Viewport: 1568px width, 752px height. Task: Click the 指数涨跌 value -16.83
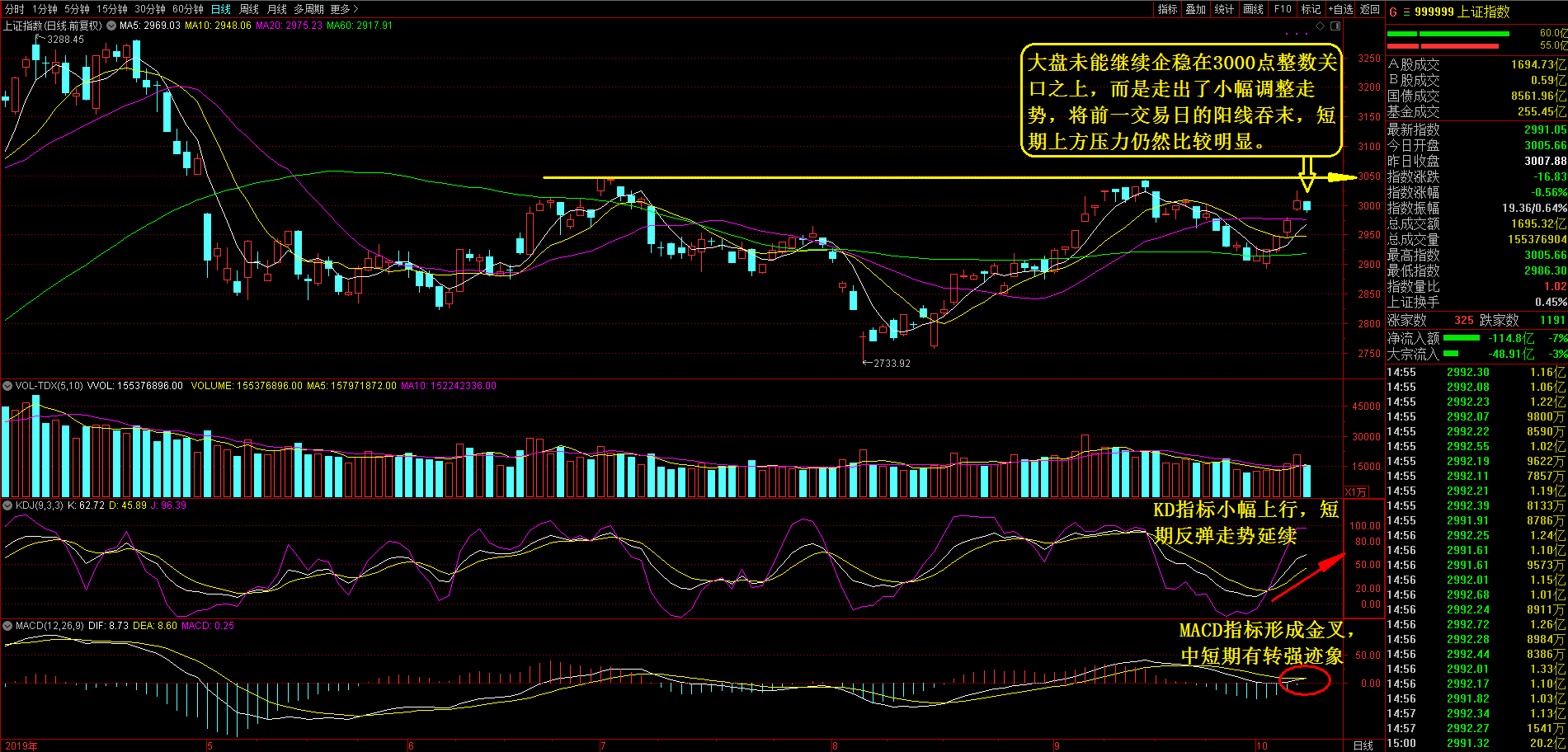point(1550,176)
